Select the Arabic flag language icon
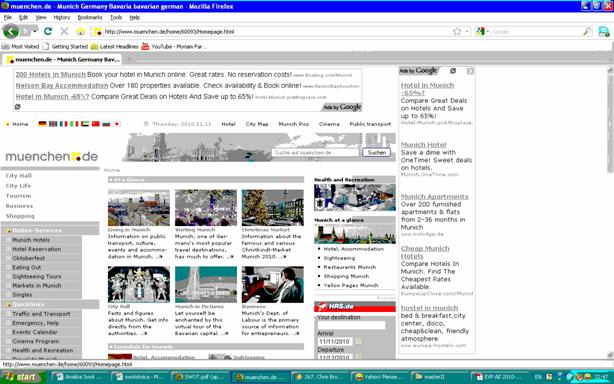 (85, 124)
